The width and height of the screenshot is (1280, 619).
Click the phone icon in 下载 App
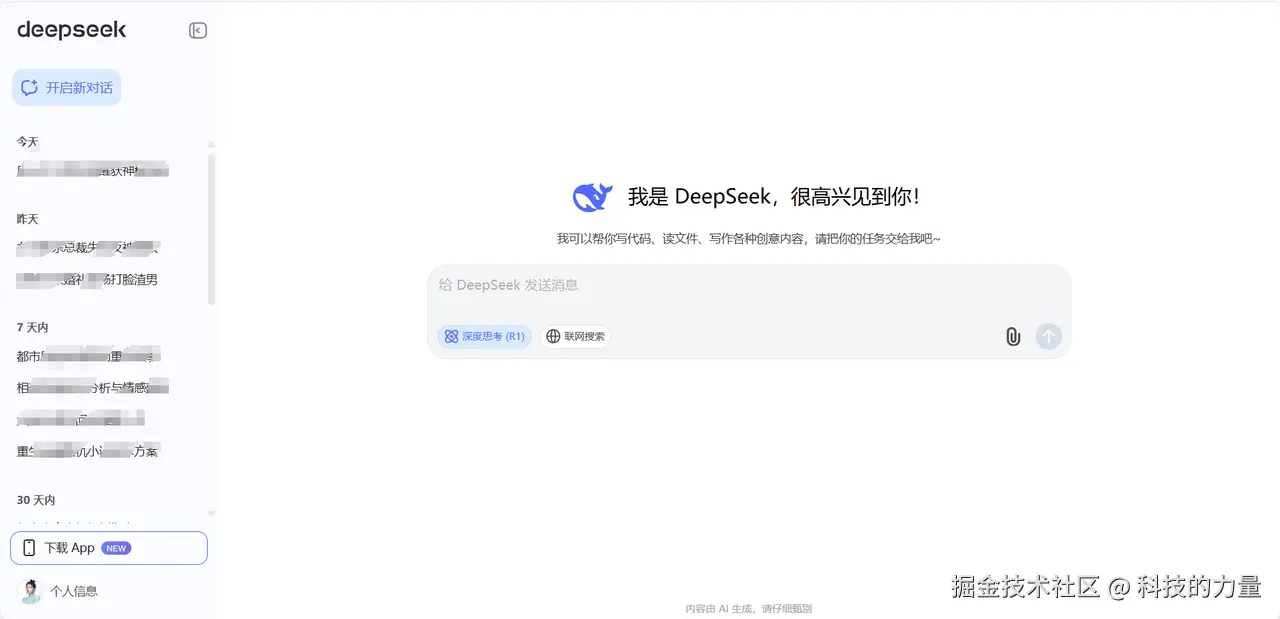[29, 548]
